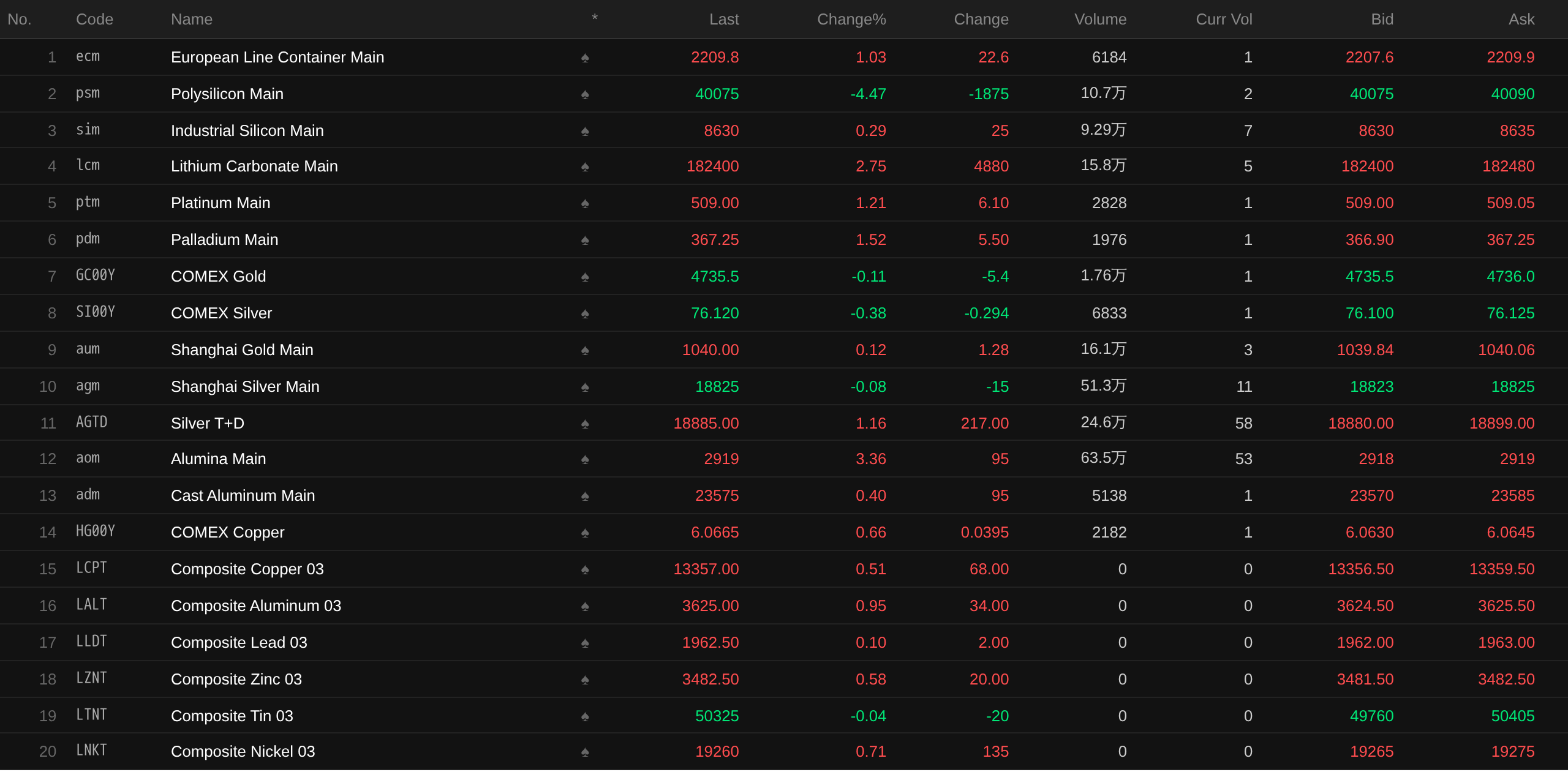
Task: Click the spade icon in COMEX Gold row
Action: (x=585, y=277)
